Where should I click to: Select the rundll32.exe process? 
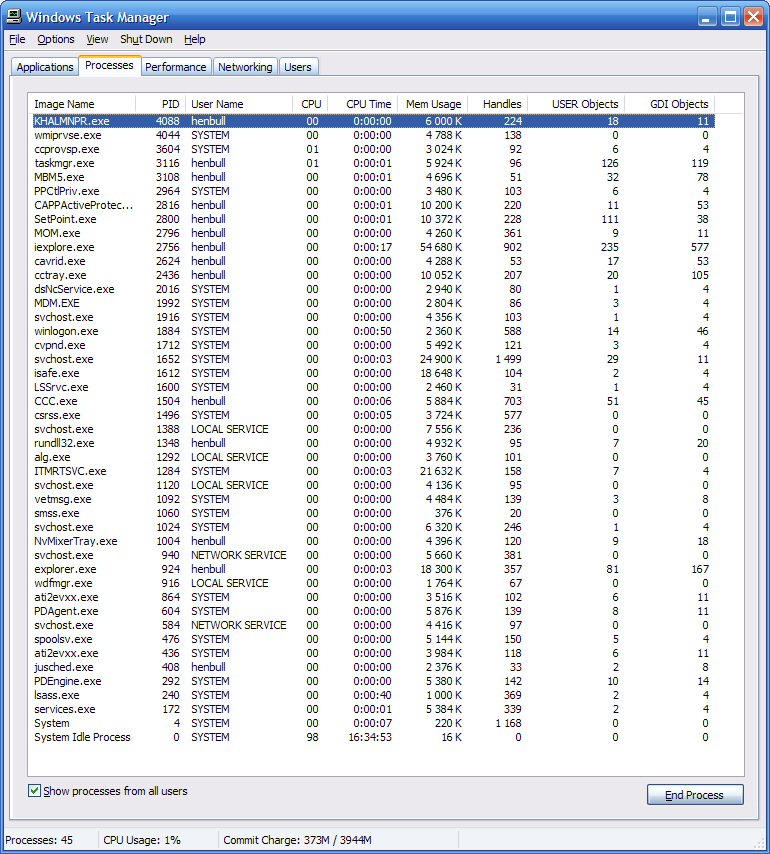pyautogui.click(x=373, y=443)
